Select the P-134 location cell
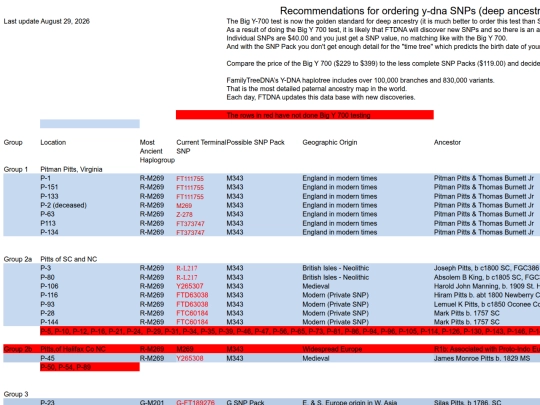The image size is (540, 405). coord(49,232)
